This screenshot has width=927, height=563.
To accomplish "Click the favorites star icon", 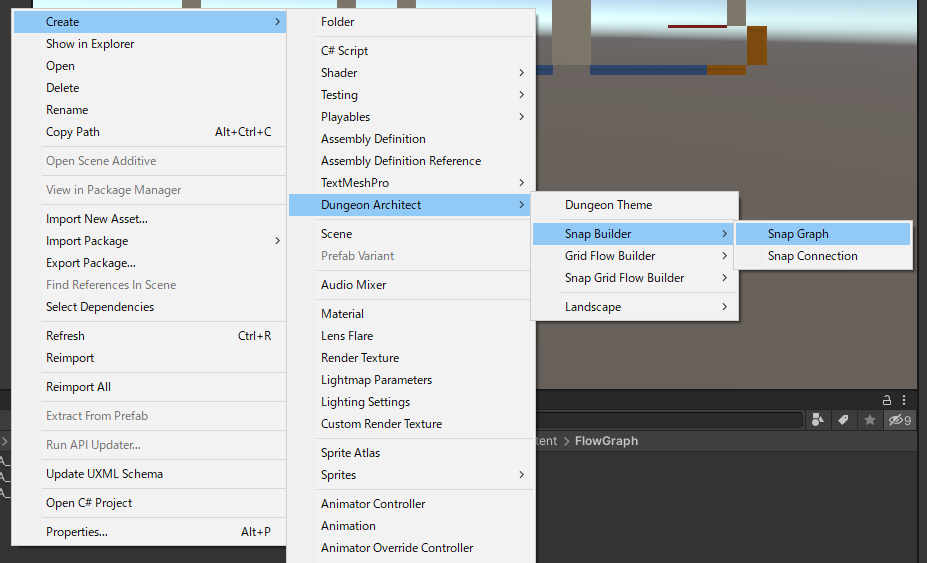I will point(870,420).
